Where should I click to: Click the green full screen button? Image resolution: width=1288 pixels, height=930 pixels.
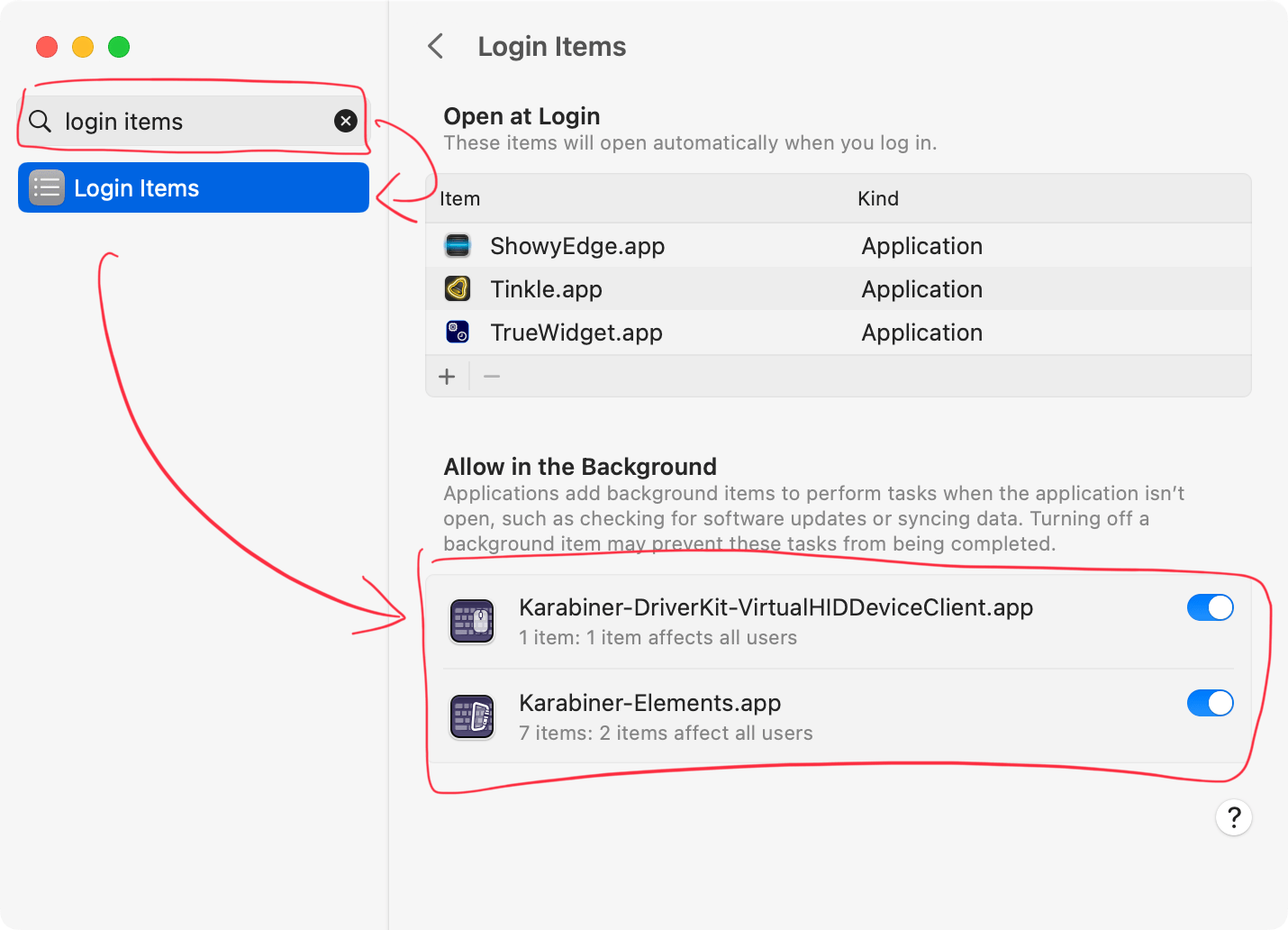[119, 47]
